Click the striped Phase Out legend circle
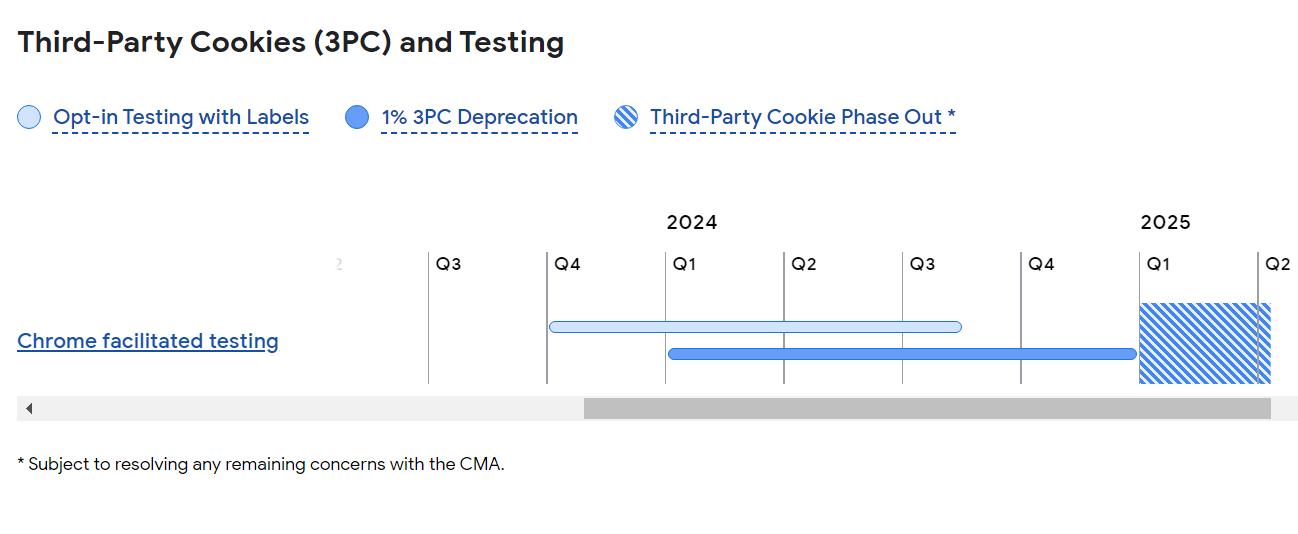1298x534 pixels. pyautogui.click(x=626, y=118)
